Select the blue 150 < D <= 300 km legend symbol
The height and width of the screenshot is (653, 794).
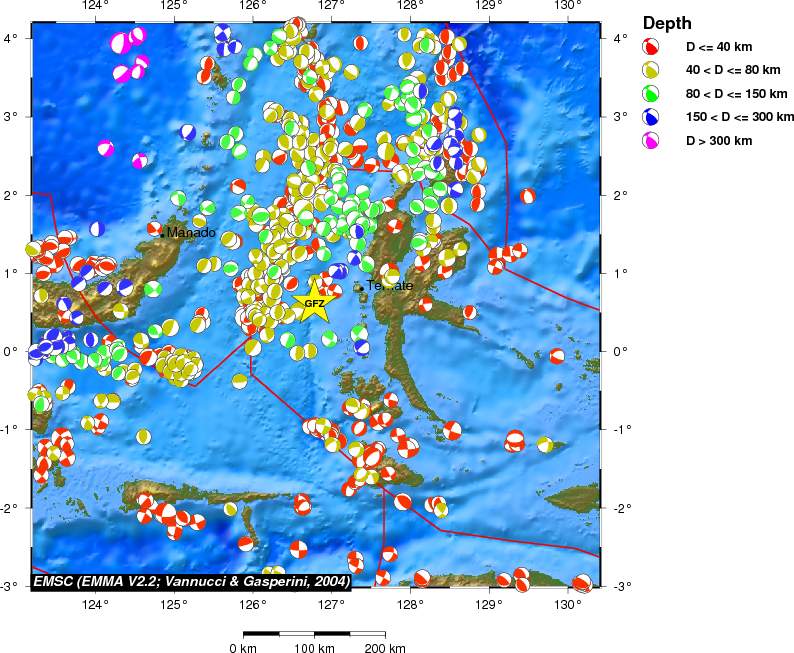click(x=651, y=117)
